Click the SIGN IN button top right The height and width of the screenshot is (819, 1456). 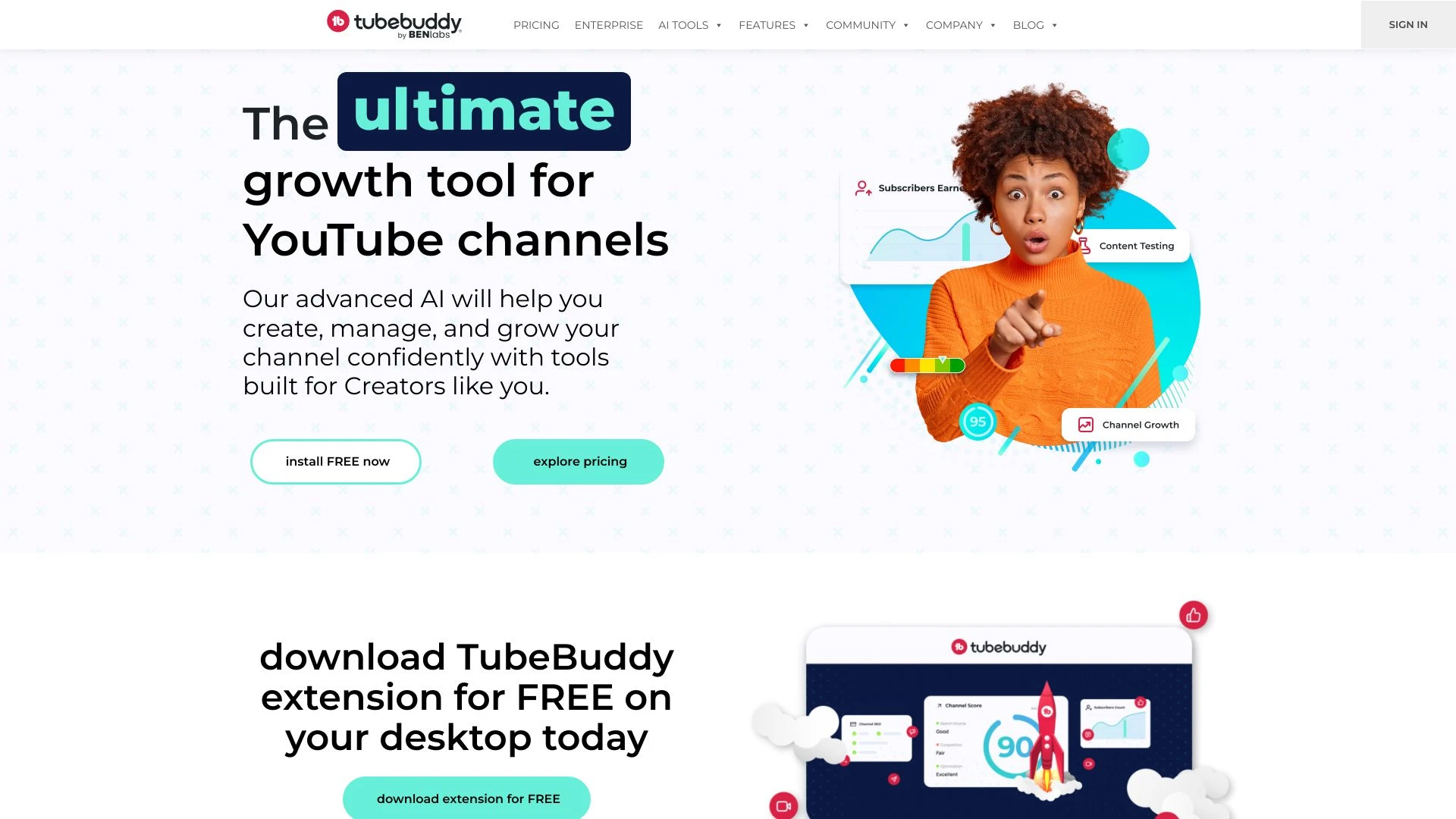pyautogui.click(x=1407, y=24)
